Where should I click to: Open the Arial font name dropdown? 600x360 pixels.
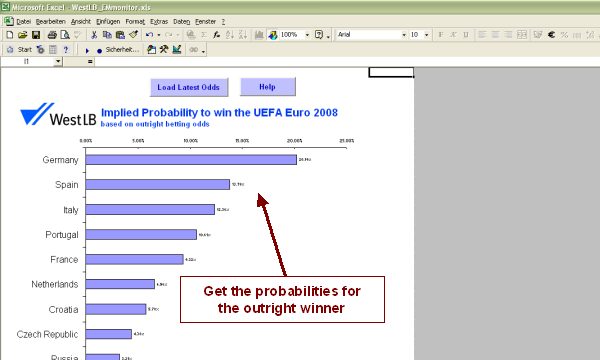pos(404,35)
